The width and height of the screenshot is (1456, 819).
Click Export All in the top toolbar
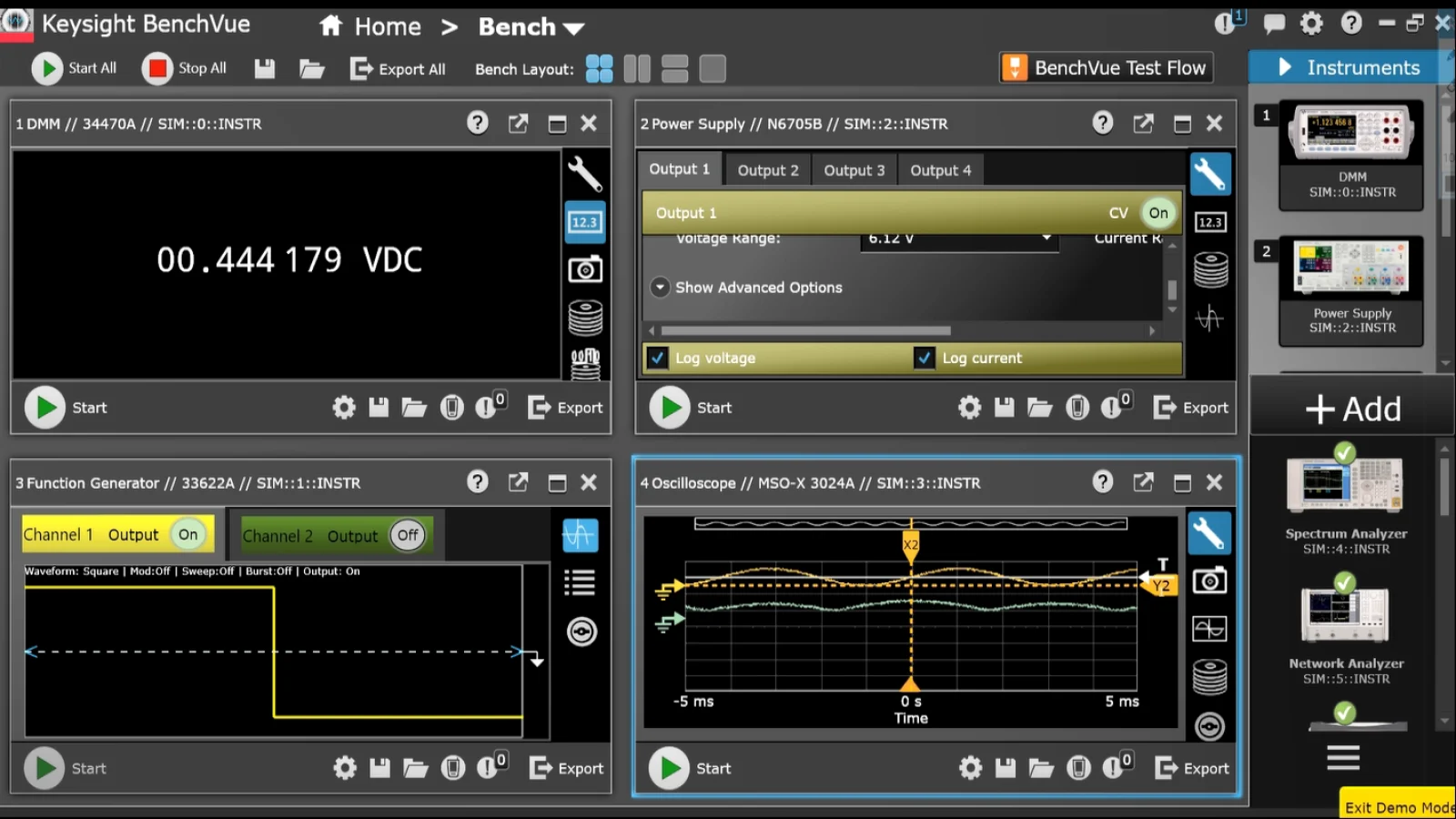click(398, 68)
